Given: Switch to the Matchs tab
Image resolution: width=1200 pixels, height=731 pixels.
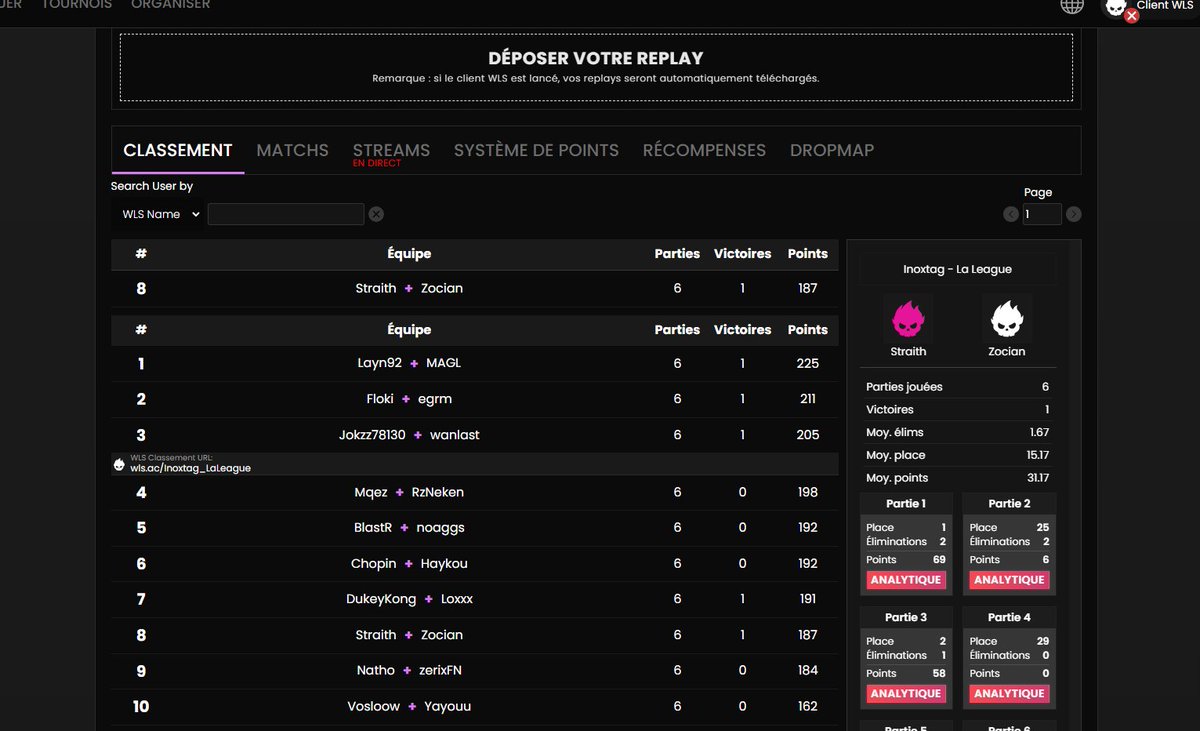Looking at the screenshot, I should click(292, 150).
